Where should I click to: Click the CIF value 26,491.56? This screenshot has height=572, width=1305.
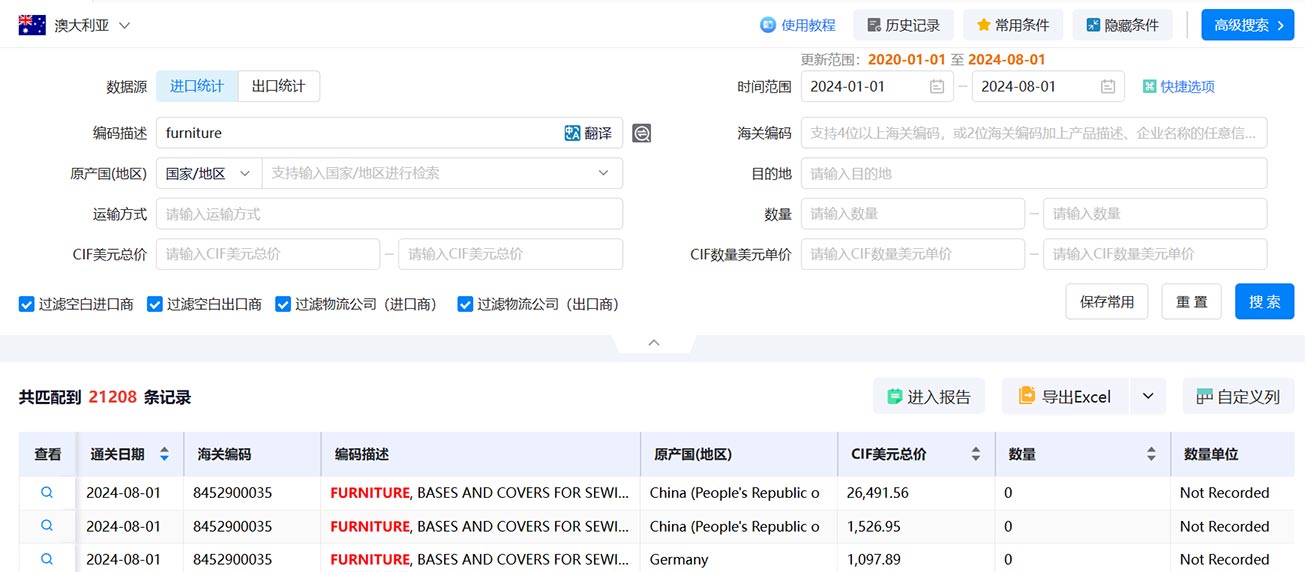[877, 493]
